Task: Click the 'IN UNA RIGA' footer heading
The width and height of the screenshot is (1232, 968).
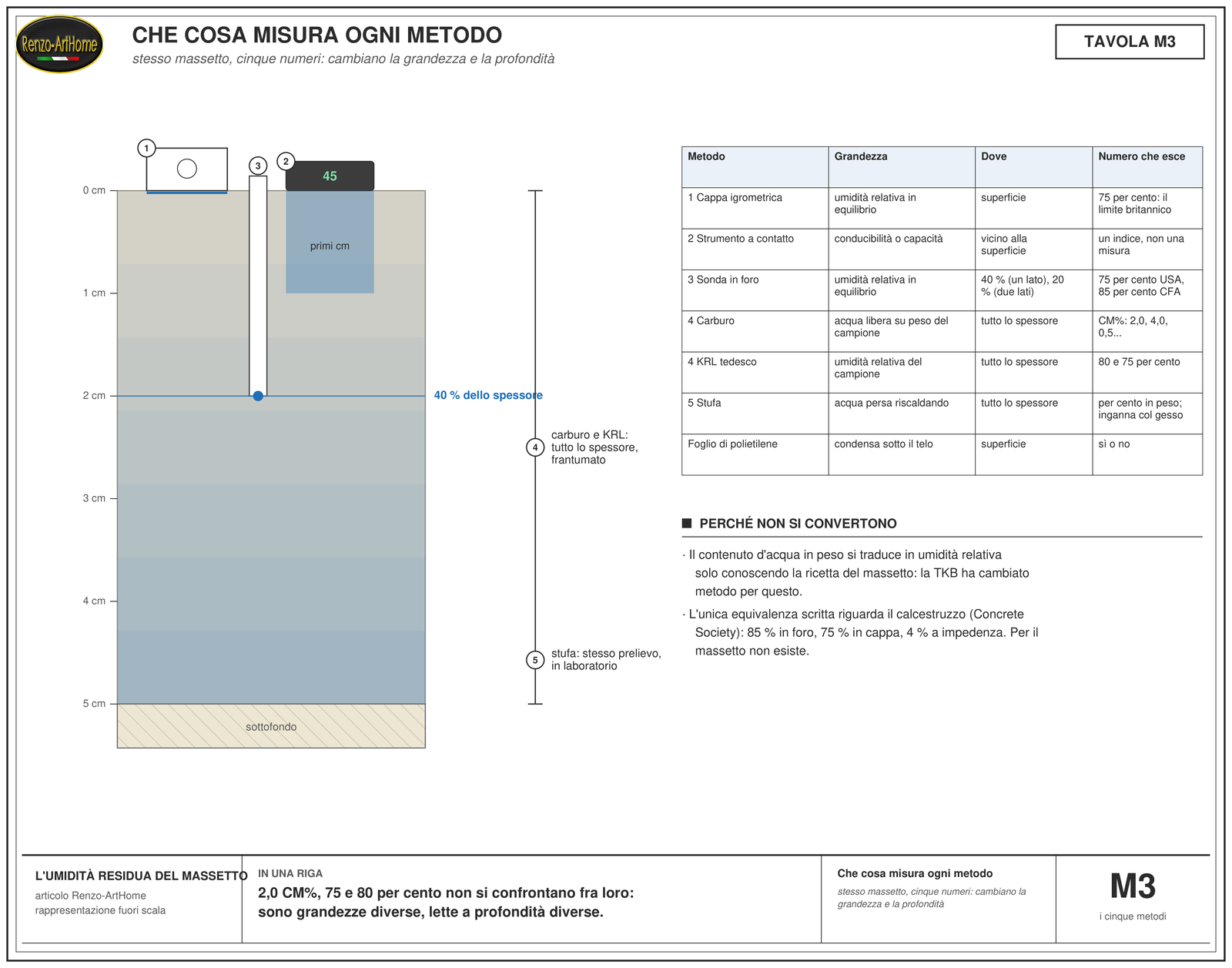Action: pos(290,874)
